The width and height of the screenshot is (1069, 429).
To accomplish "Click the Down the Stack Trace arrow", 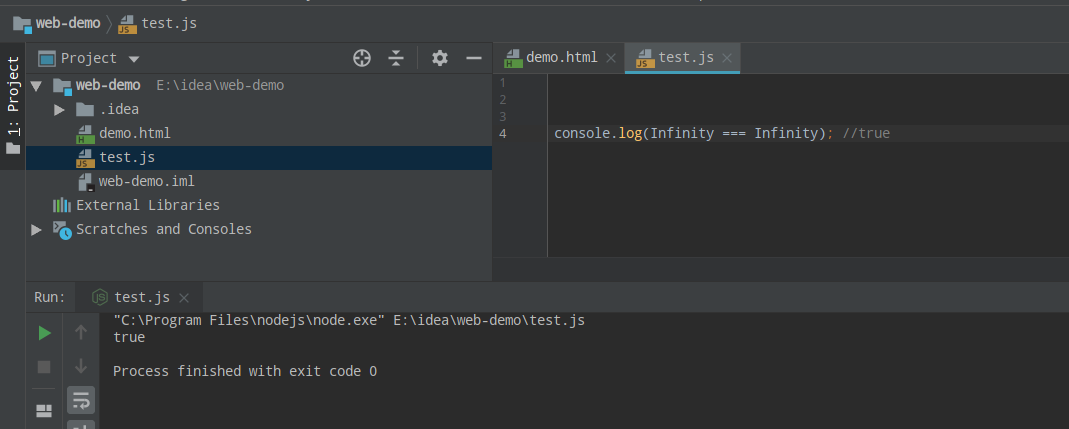I will 80,366.
